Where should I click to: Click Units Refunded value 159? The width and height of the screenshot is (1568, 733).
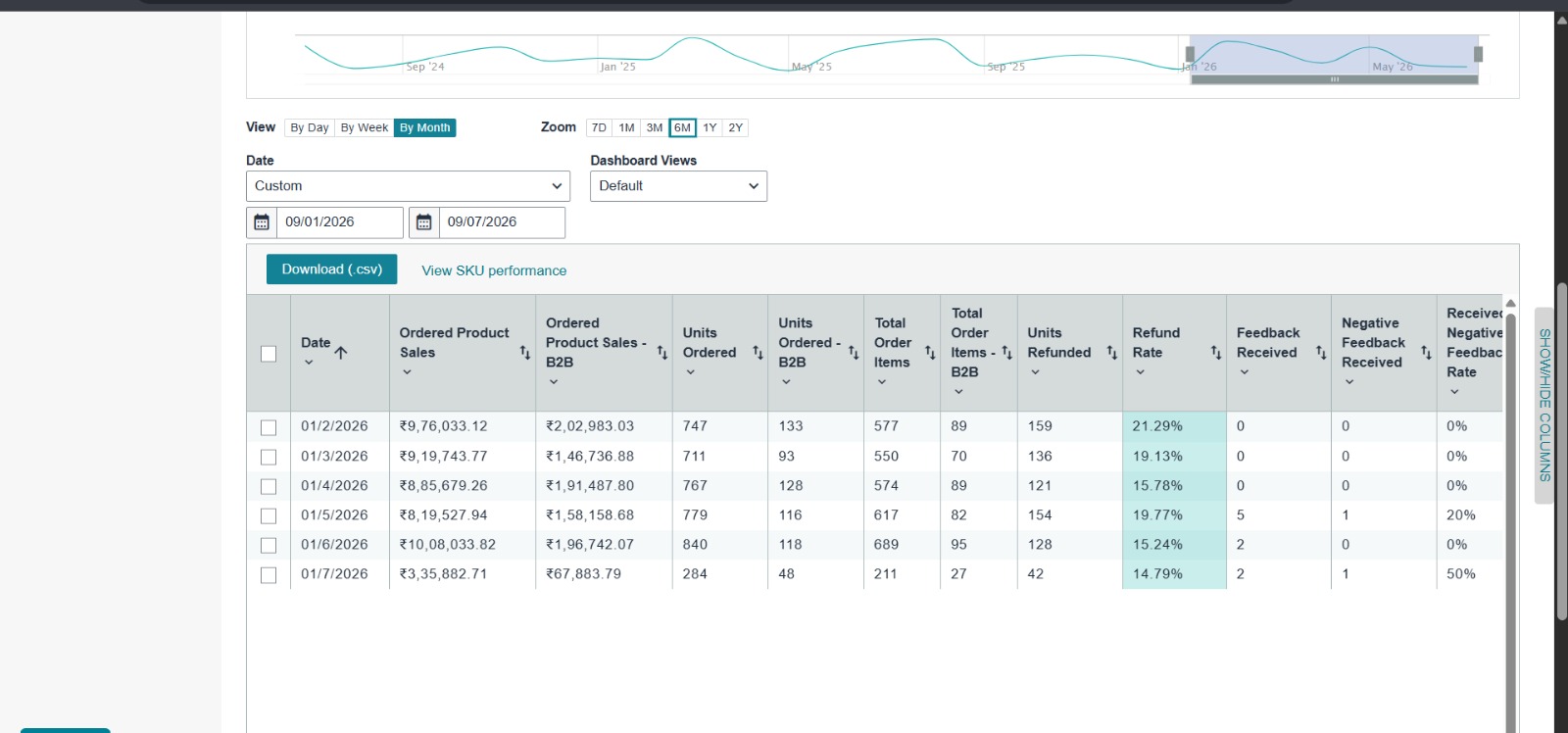pos(1040,426)
